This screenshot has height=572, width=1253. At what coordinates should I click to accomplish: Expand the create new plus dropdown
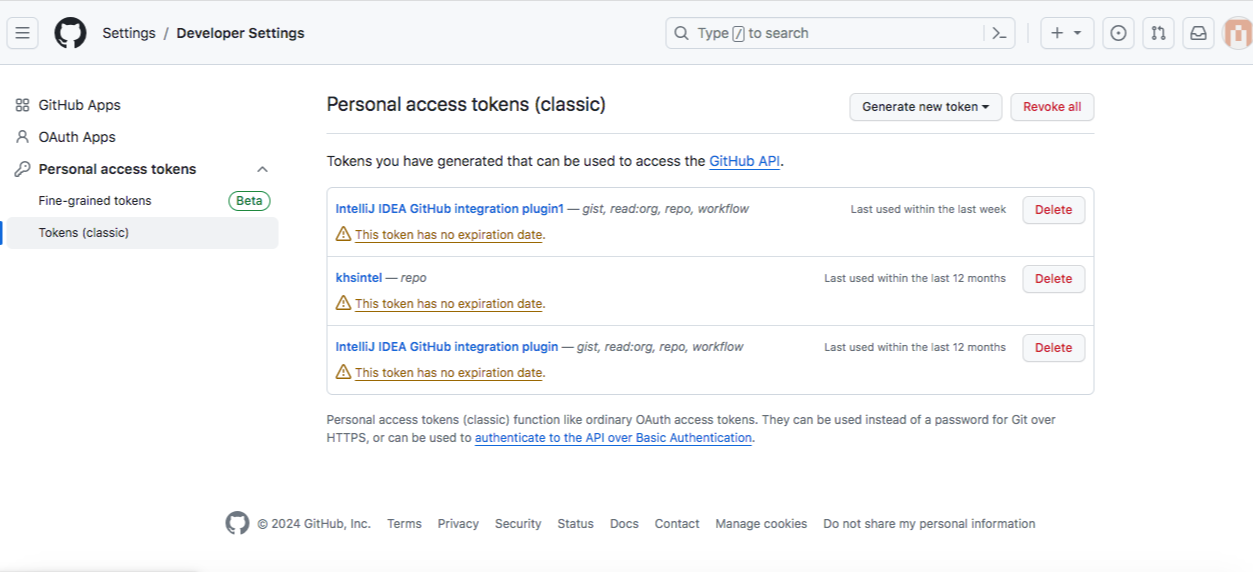click(x=1067, y=33)
